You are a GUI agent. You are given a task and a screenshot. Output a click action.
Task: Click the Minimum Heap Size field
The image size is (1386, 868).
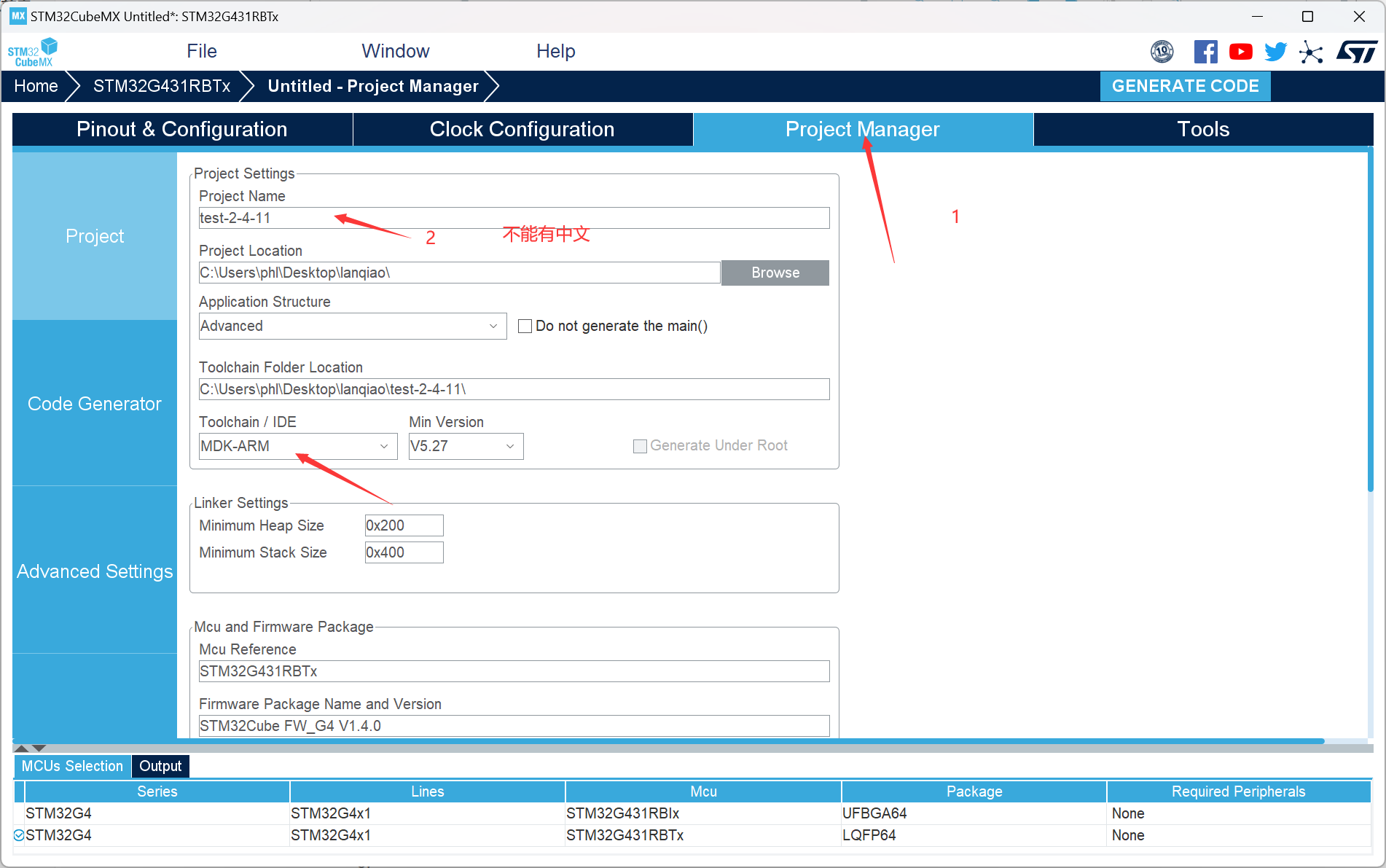click(404, 525)
